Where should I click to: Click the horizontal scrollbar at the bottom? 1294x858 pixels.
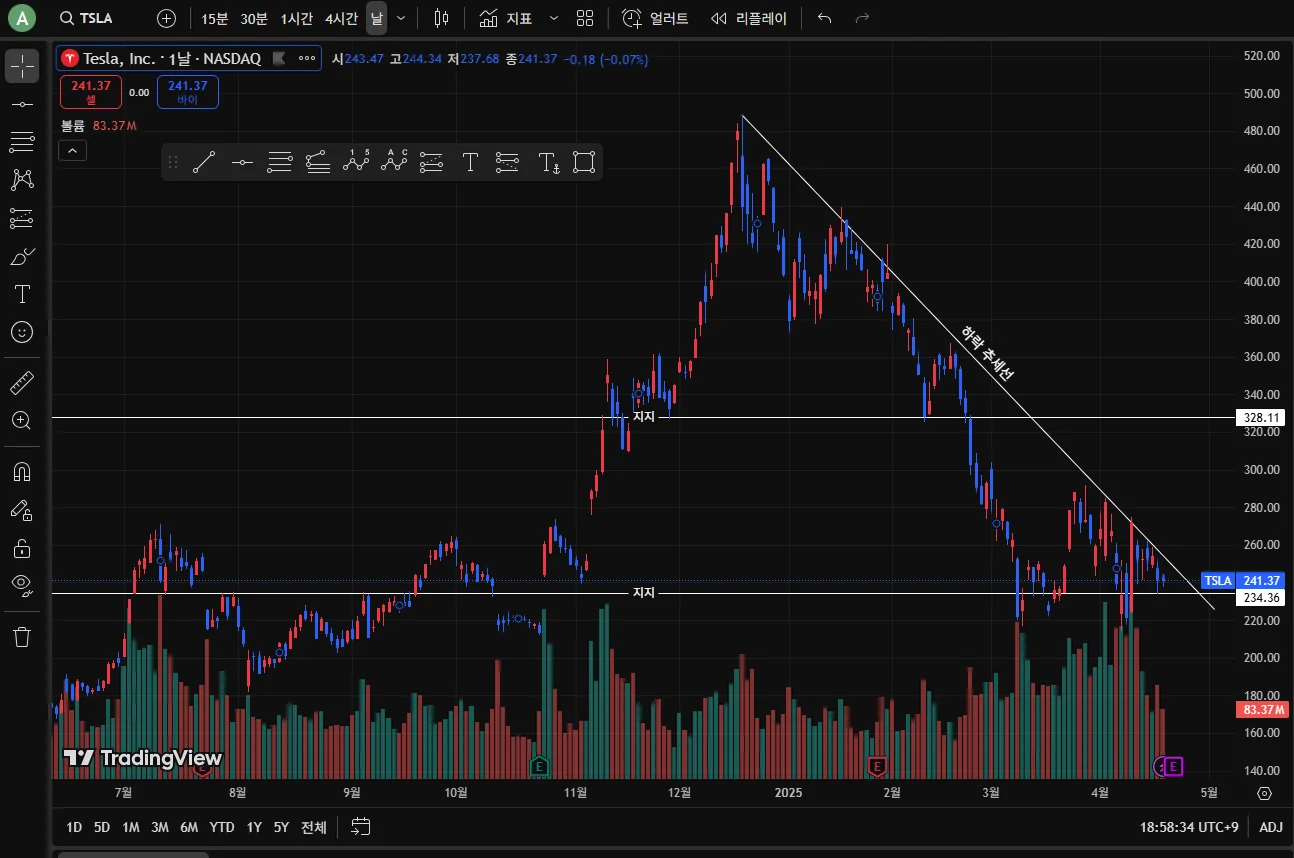coord(133,855)
